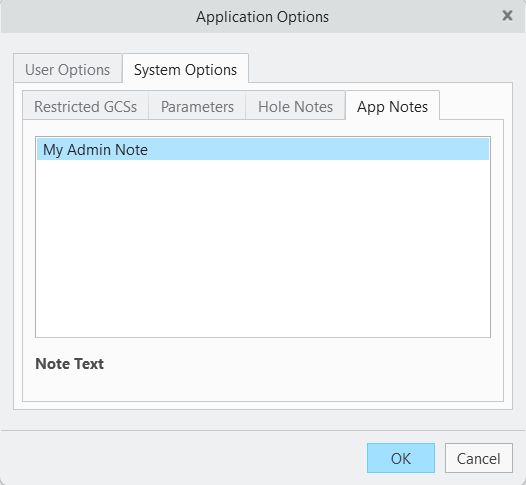Switch to the Hole Notes tab
Viewport: 526px width, 485px height.
296,105
